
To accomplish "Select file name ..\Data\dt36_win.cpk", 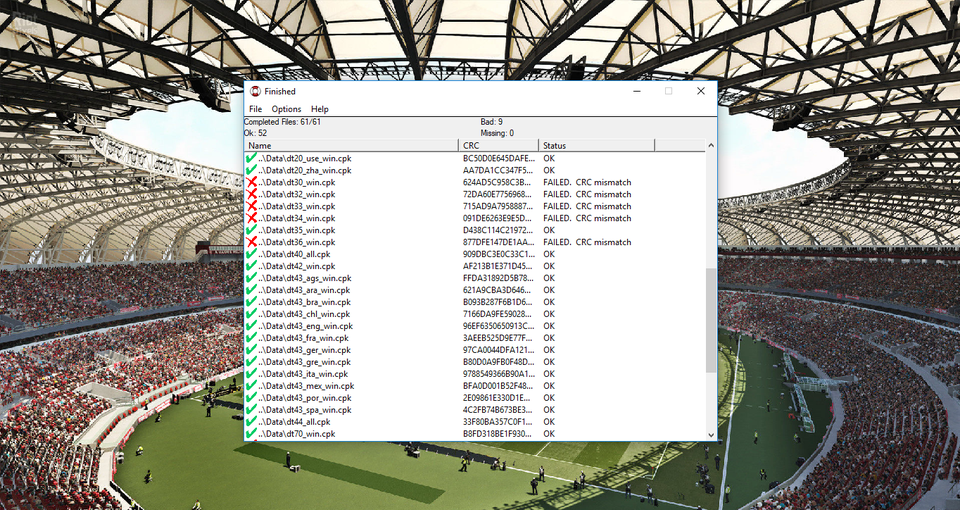I will click(x=297, y=242).
